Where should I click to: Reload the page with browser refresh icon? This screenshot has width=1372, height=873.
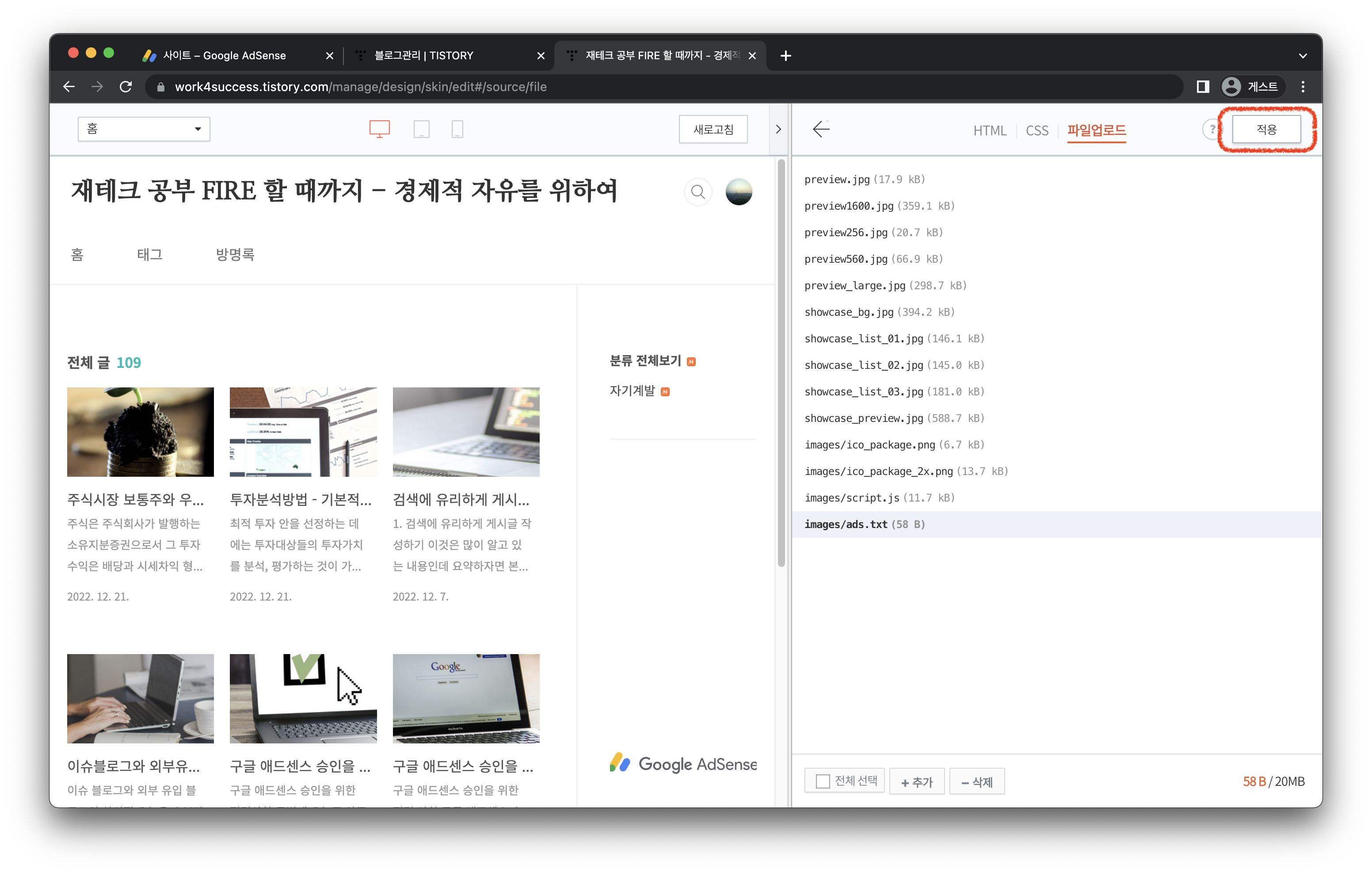coord(126,87)
